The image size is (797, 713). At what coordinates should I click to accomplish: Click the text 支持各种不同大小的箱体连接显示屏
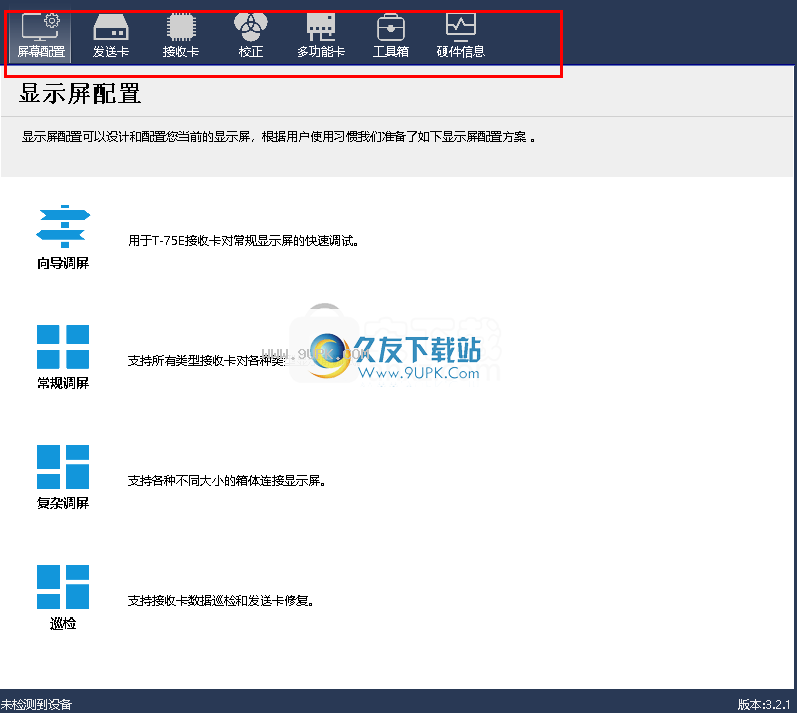coord(227,481)
